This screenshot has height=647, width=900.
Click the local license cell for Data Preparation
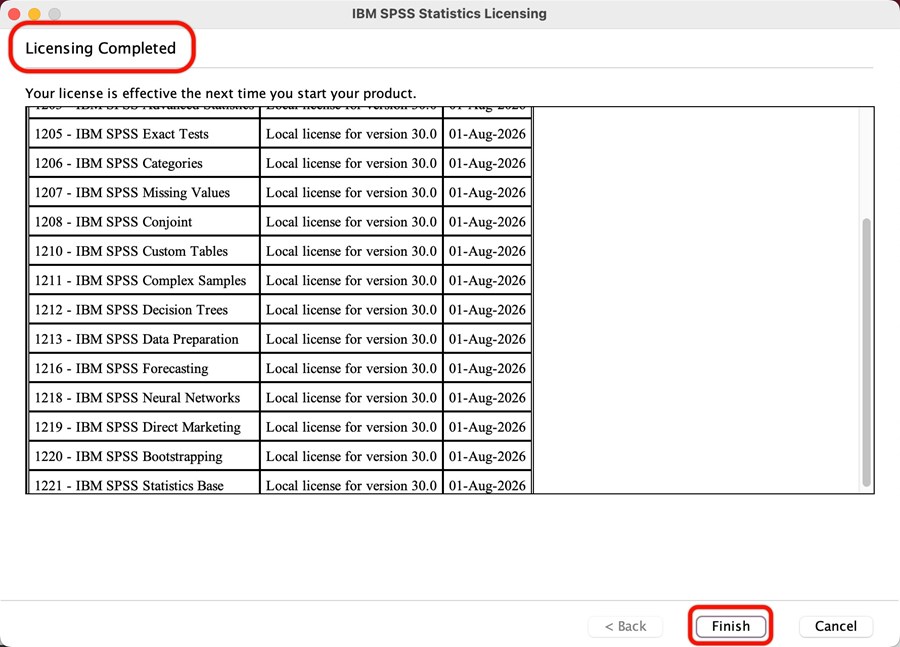[351, 339]
